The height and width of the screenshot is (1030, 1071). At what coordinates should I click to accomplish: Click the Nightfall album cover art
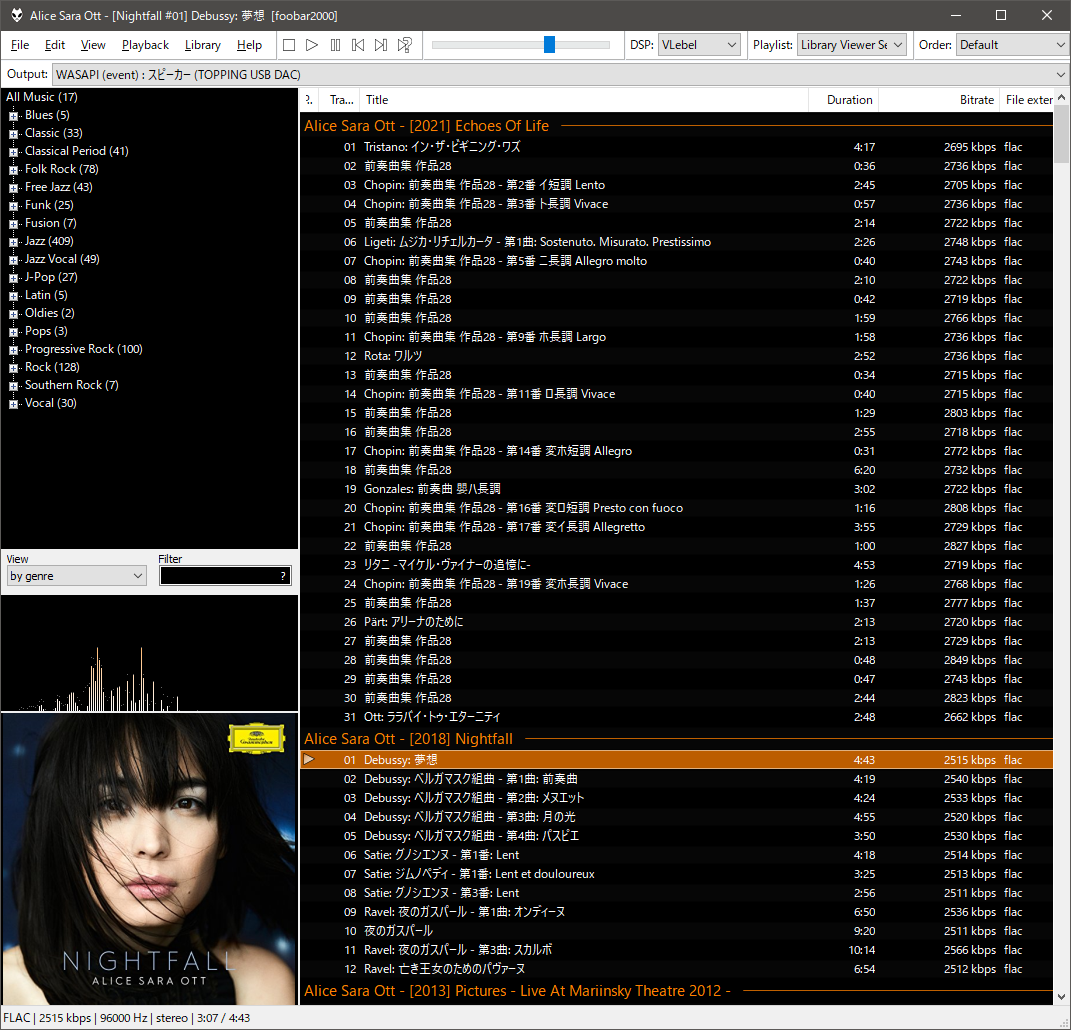click(x=150, y=859)
